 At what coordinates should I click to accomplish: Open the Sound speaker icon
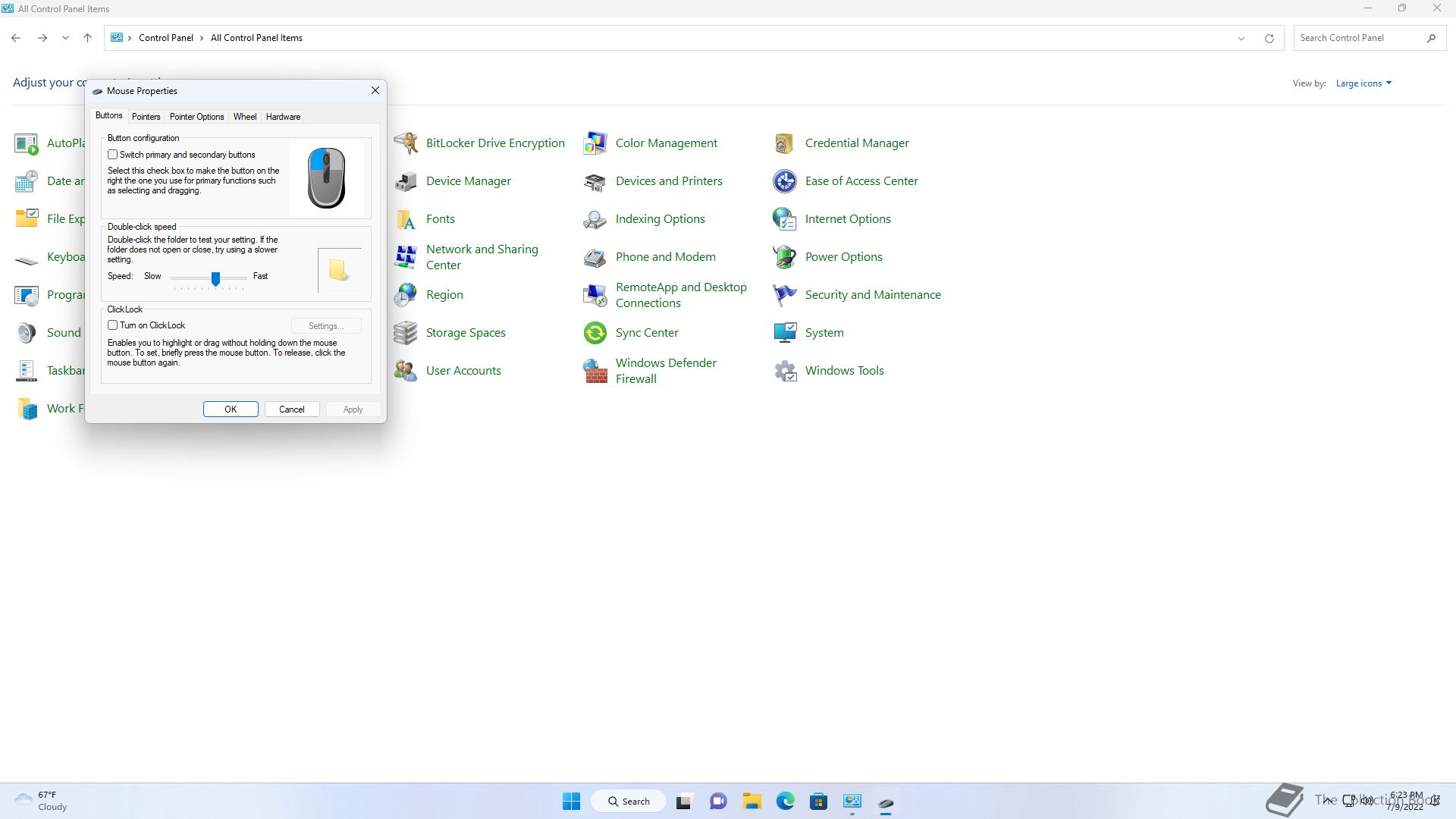pyautogui.click(x=27, y=332)
